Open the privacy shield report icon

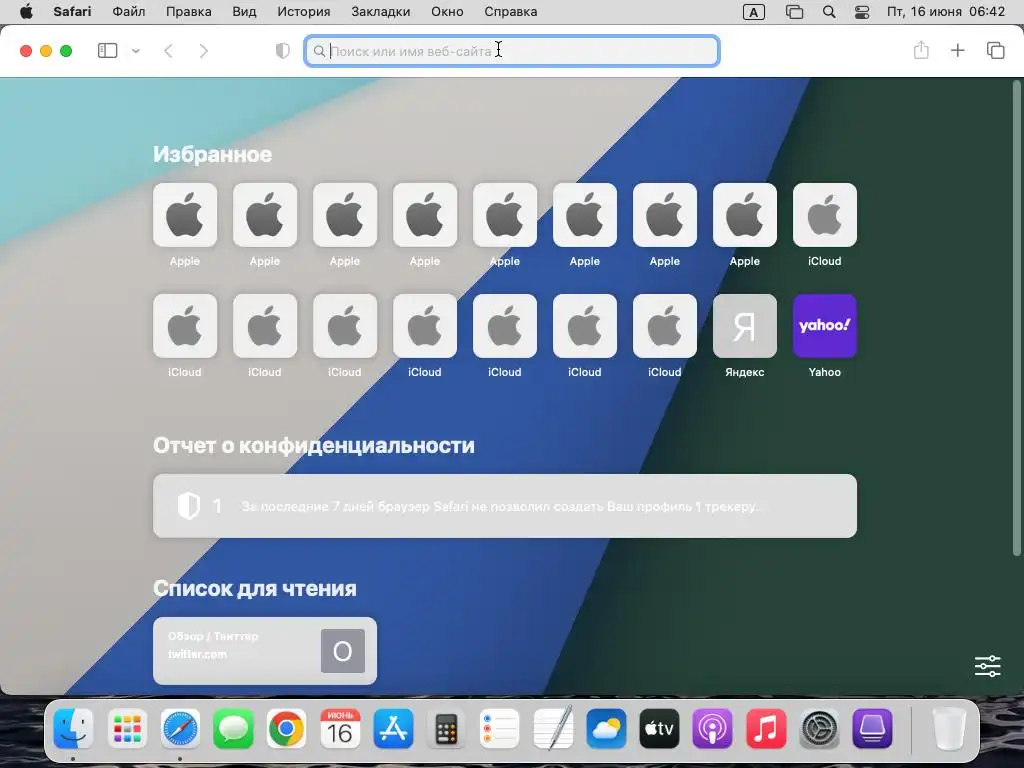coord(283,51)
